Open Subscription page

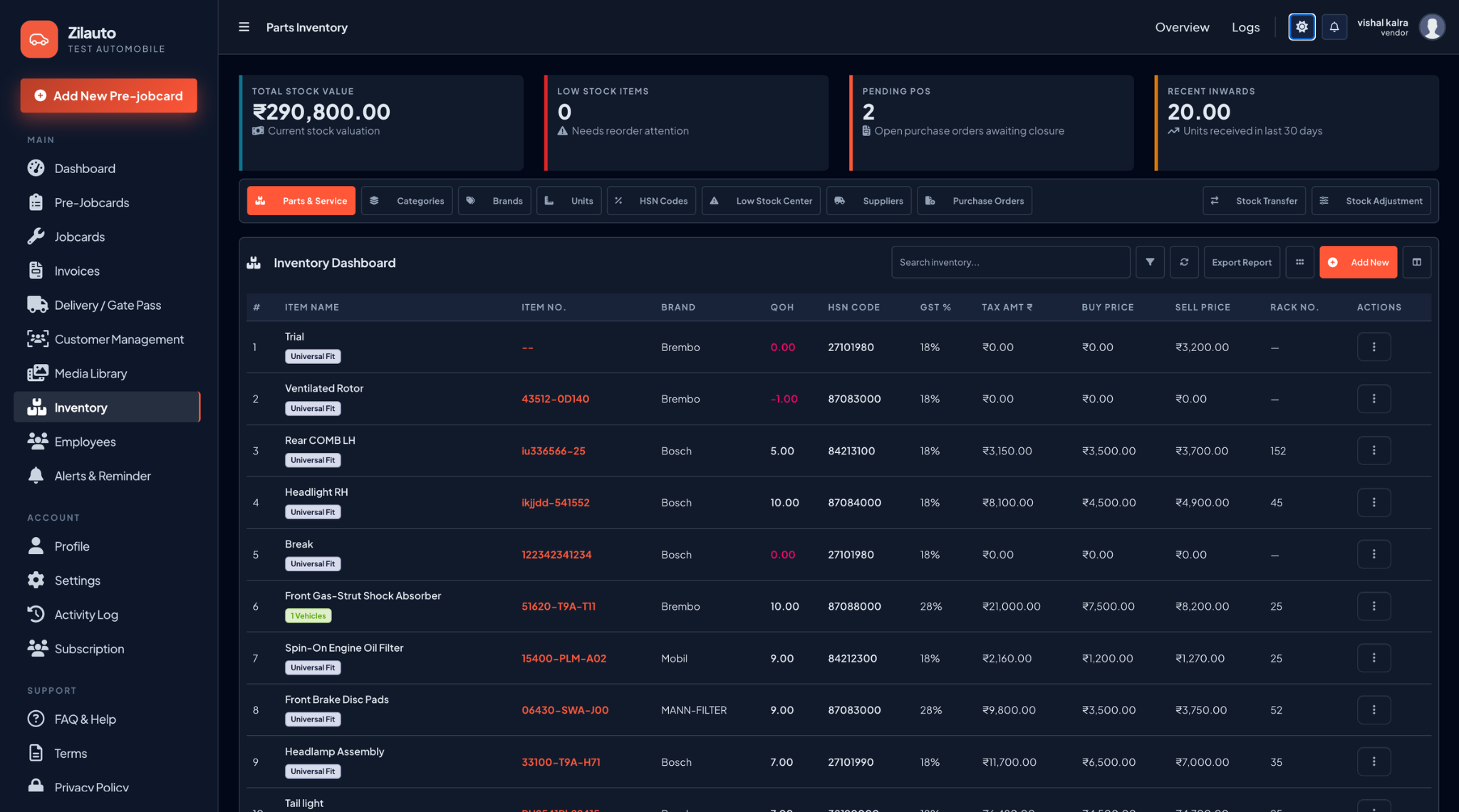pyautogui.click(x=107, y=649)
